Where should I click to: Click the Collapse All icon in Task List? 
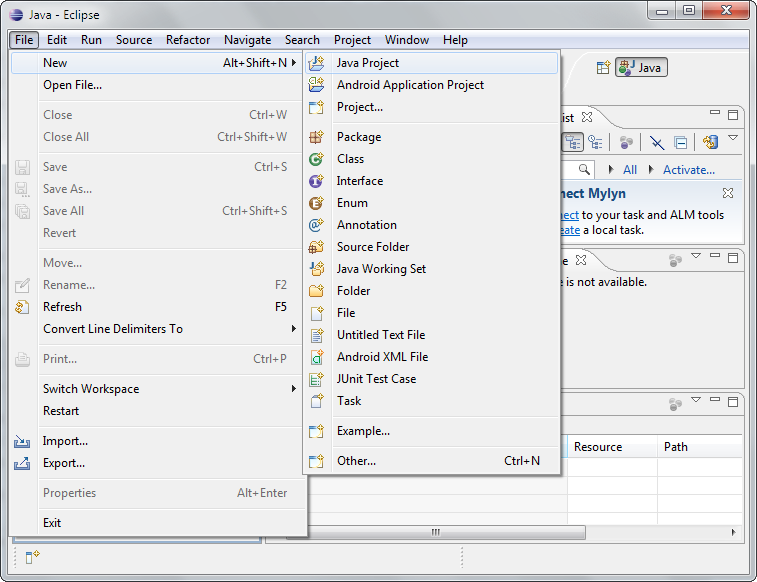[x=681, y=143]
